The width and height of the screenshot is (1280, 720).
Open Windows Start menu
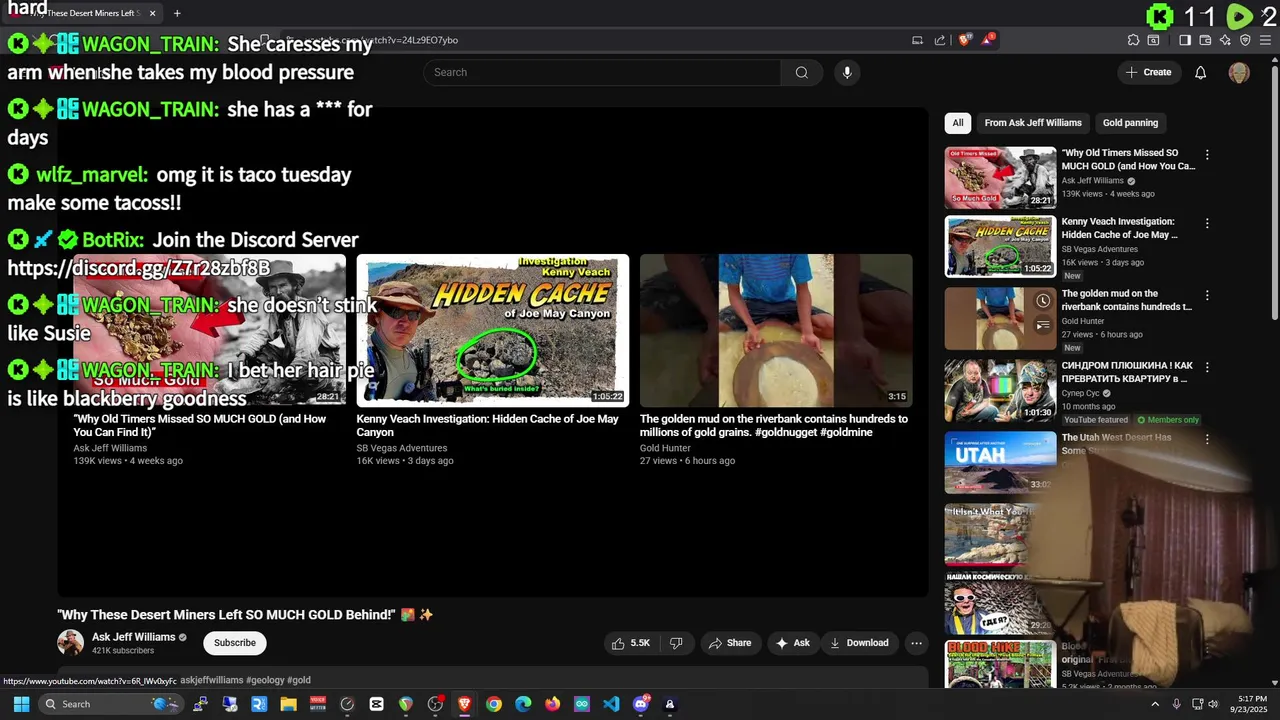coord(21,704)
